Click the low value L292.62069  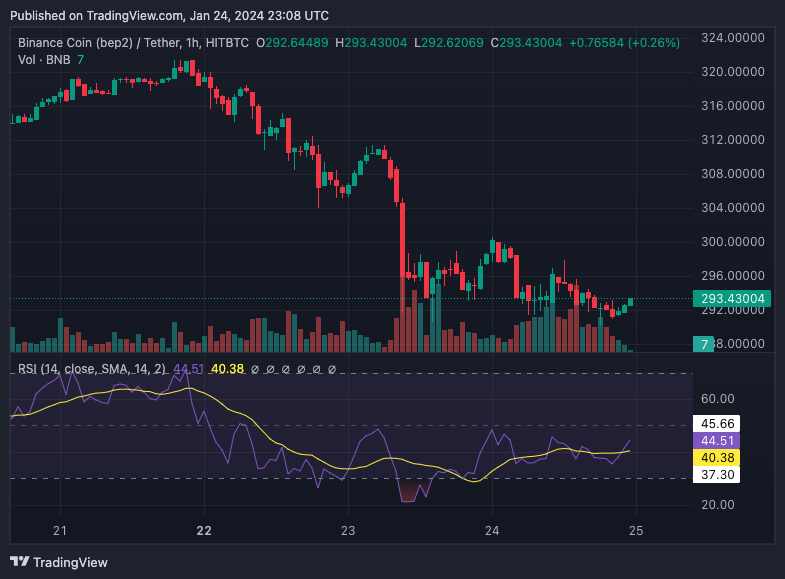[x=449, y=43]
